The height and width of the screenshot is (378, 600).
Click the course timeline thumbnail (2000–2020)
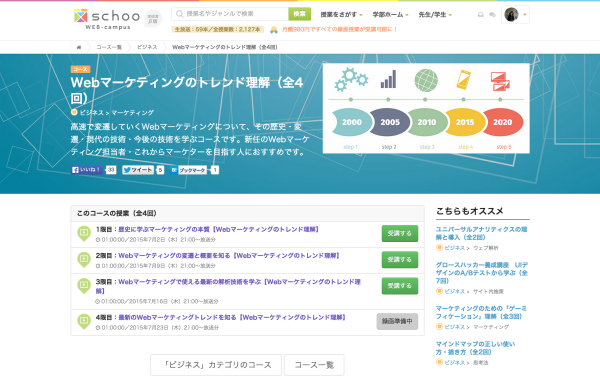[x=426, y=108]
